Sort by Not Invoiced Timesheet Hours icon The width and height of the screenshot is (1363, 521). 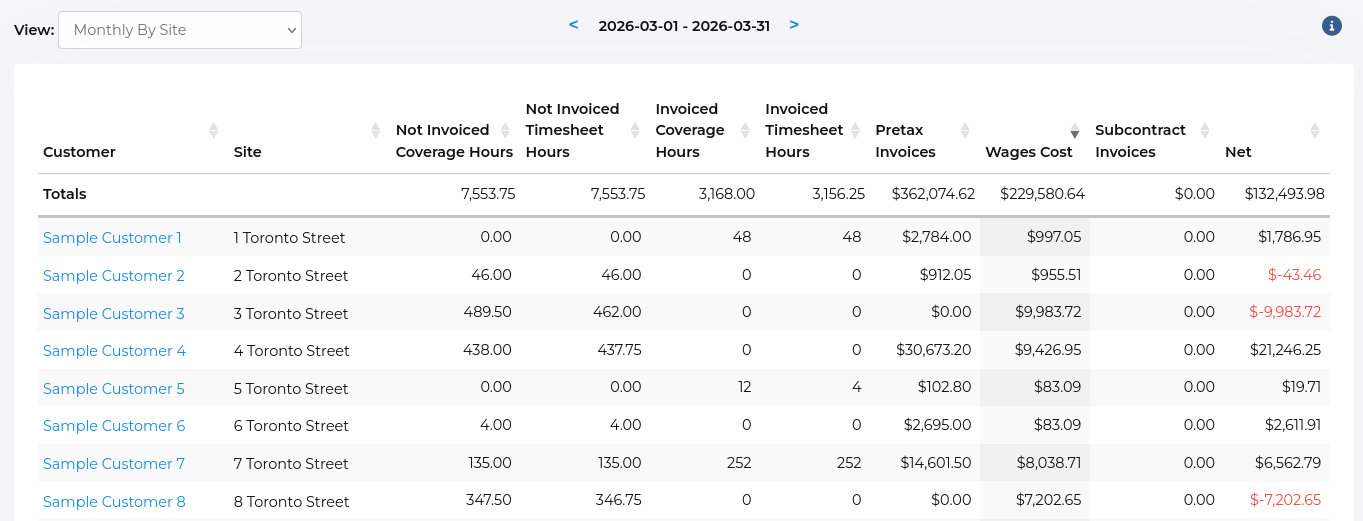(635, 131)
